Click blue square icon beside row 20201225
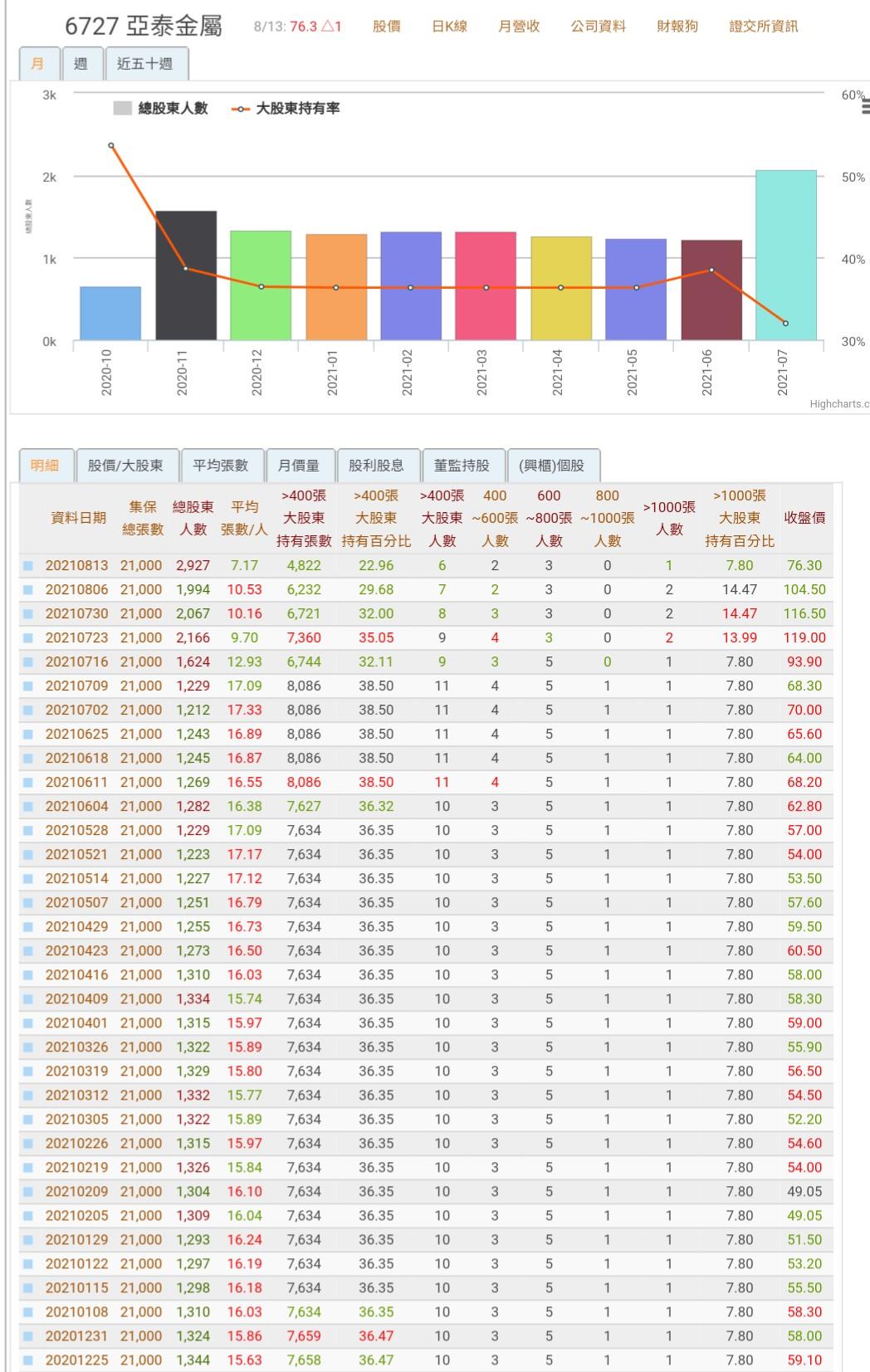This screenshot has width=870, height=1372. pos(28,1360)
